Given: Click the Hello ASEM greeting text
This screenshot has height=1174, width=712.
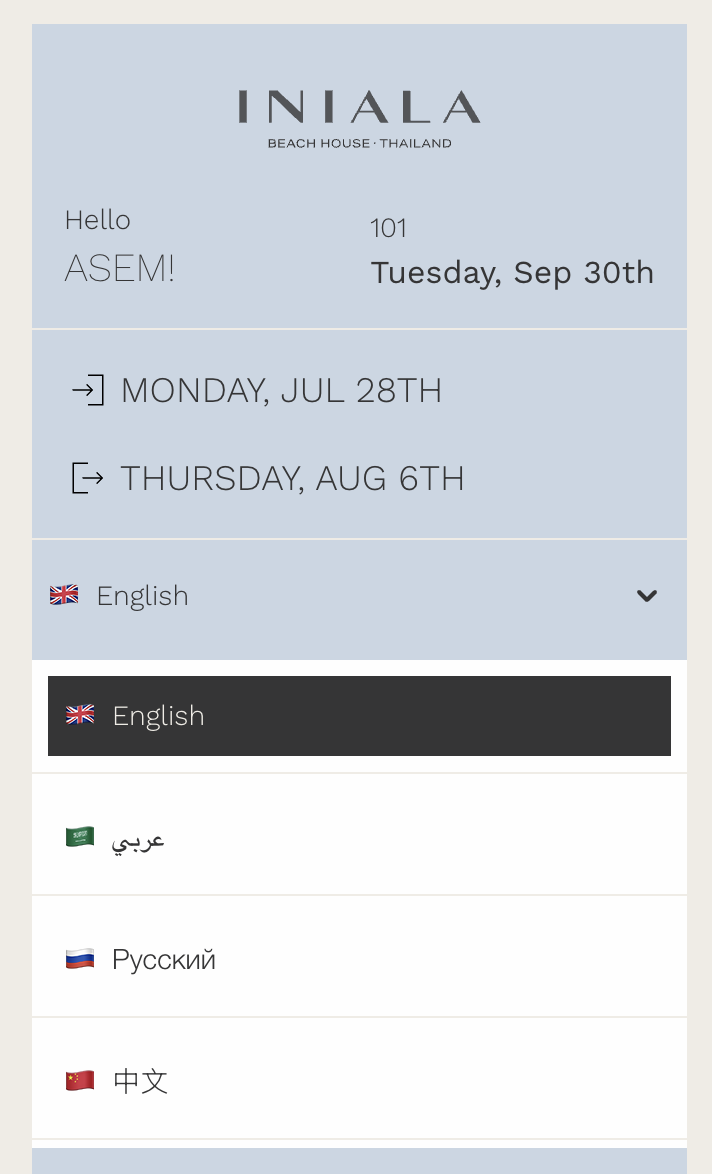Looking at the screenshot, I should tap(119, 245).
